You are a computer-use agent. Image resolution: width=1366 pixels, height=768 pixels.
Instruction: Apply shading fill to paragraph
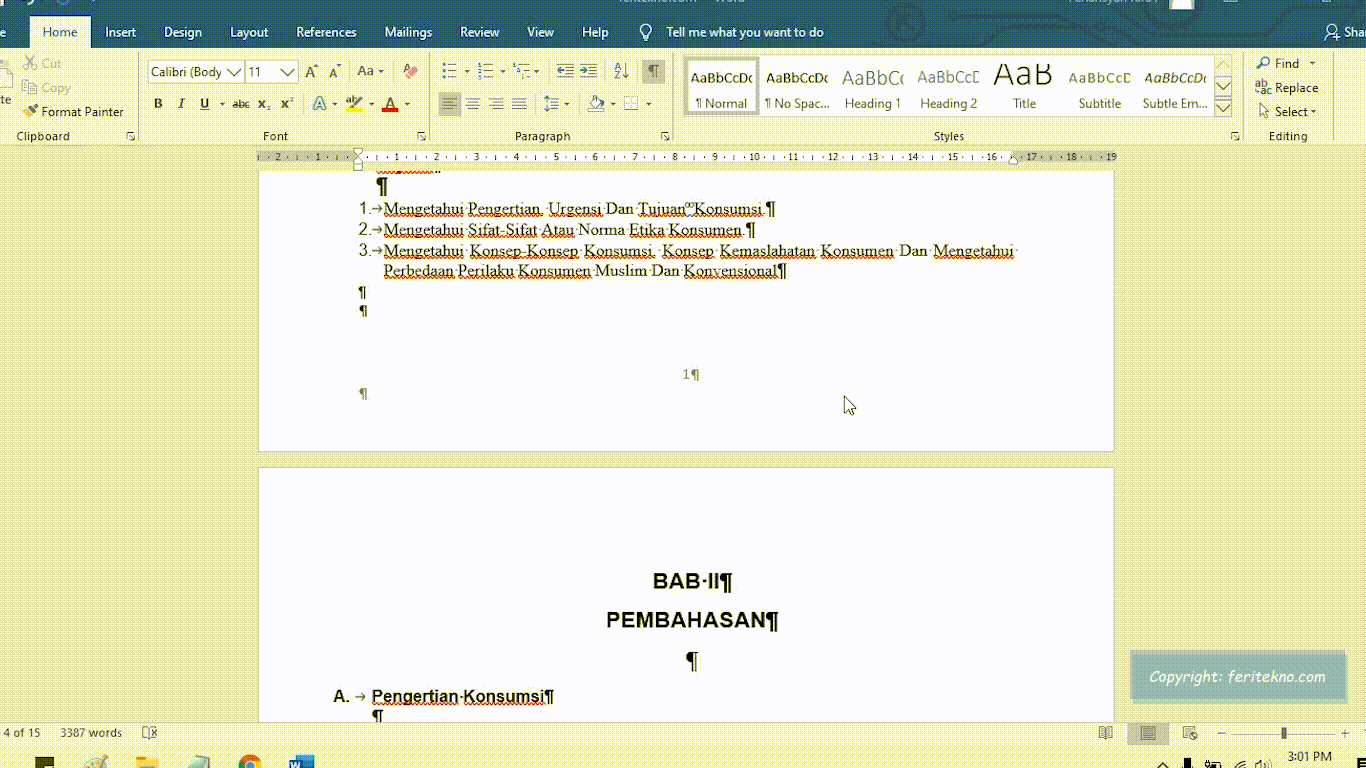[596, 104]
